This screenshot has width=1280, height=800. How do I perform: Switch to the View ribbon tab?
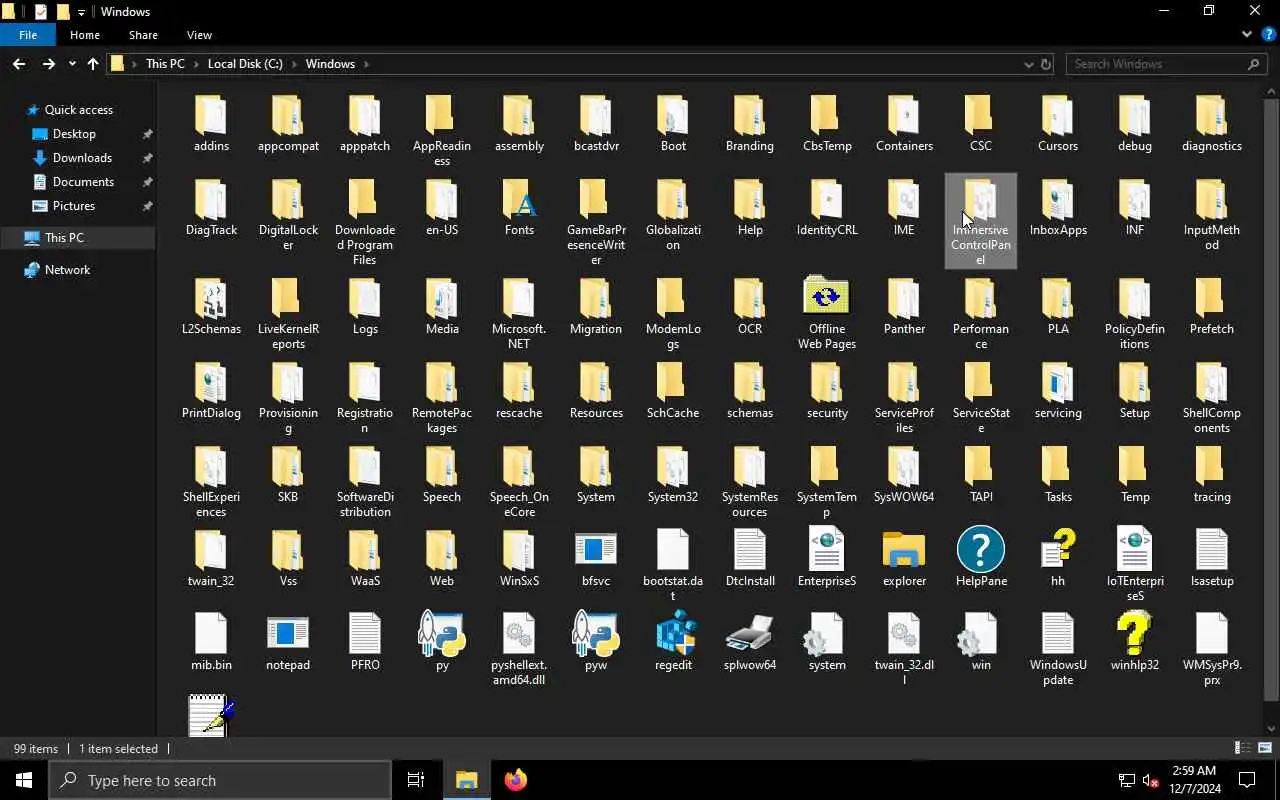199,35
